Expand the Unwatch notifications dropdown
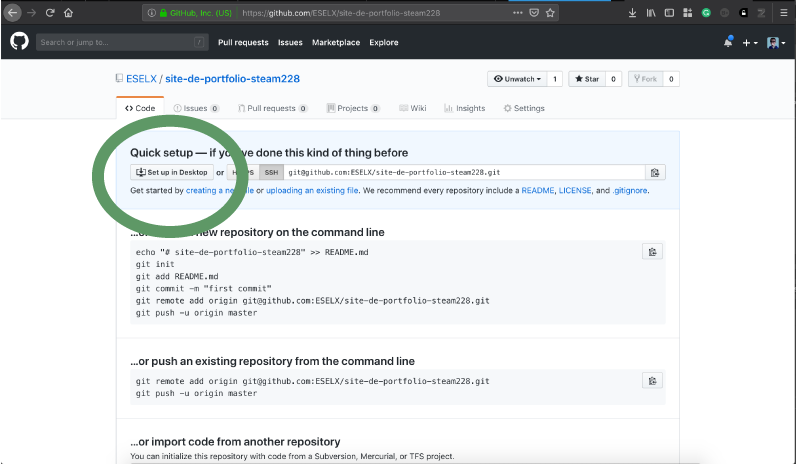Image resolution: width=800 pixels, height=464 pixels. (516, 79)
